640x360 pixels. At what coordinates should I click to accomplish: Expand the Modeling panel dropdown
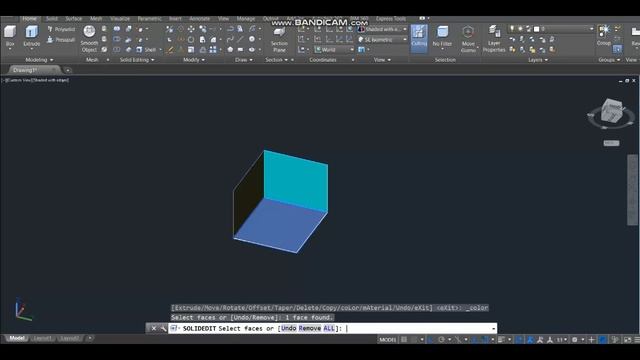[39, 60]
